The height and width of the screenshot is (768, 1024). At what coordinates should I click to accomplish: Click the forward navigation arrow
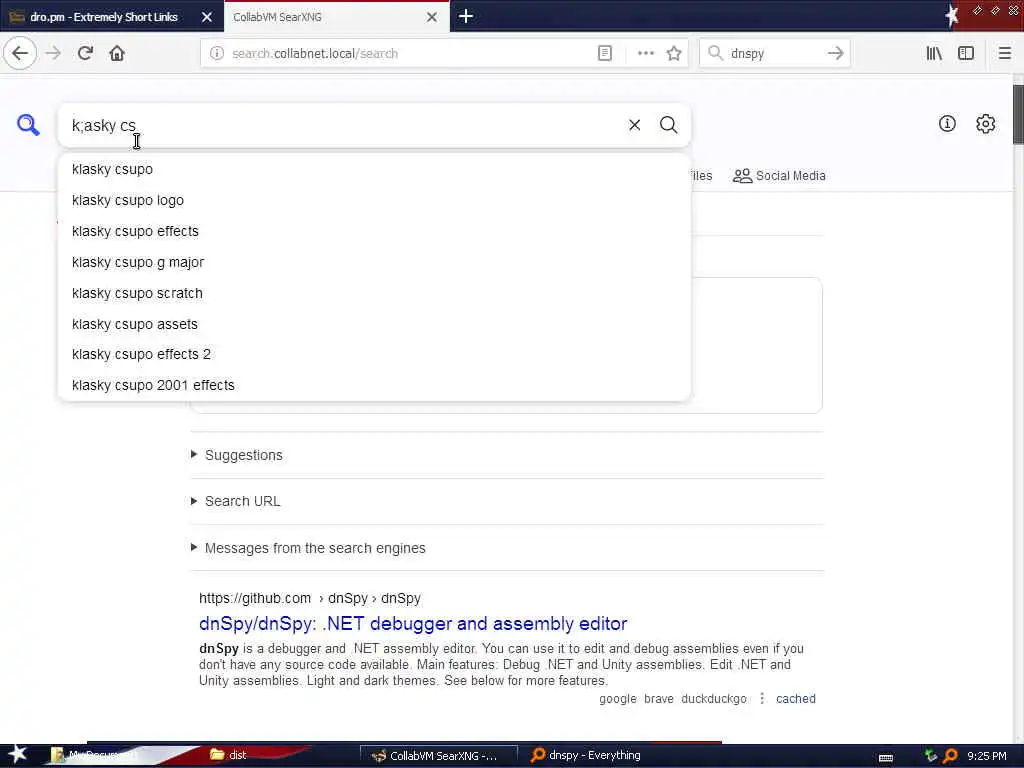pyautogui.click(x=54, y=54)
